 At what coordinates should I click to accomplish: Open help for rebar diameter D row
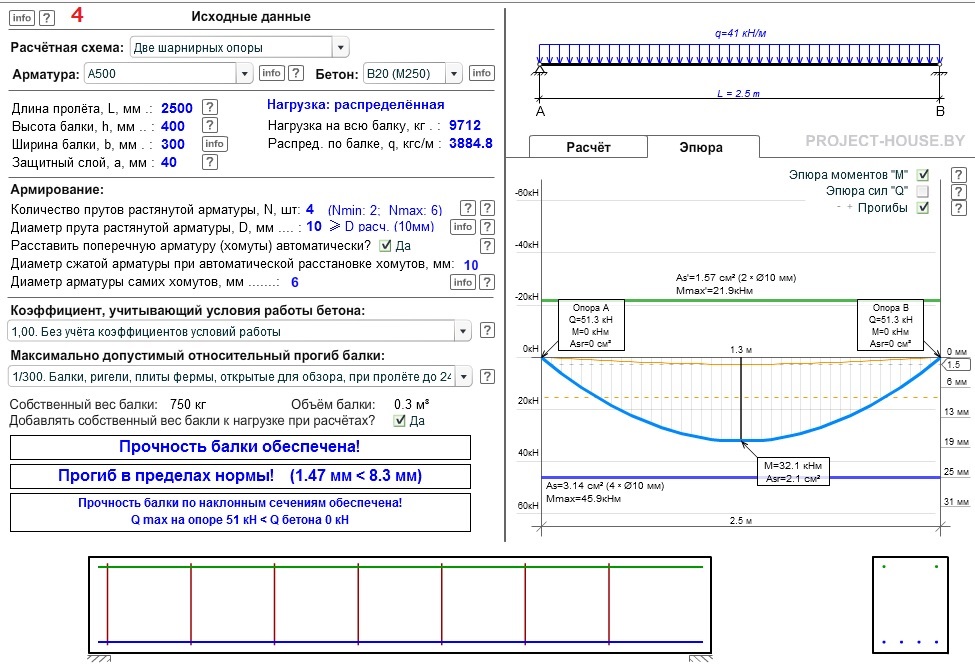(488, 227)
